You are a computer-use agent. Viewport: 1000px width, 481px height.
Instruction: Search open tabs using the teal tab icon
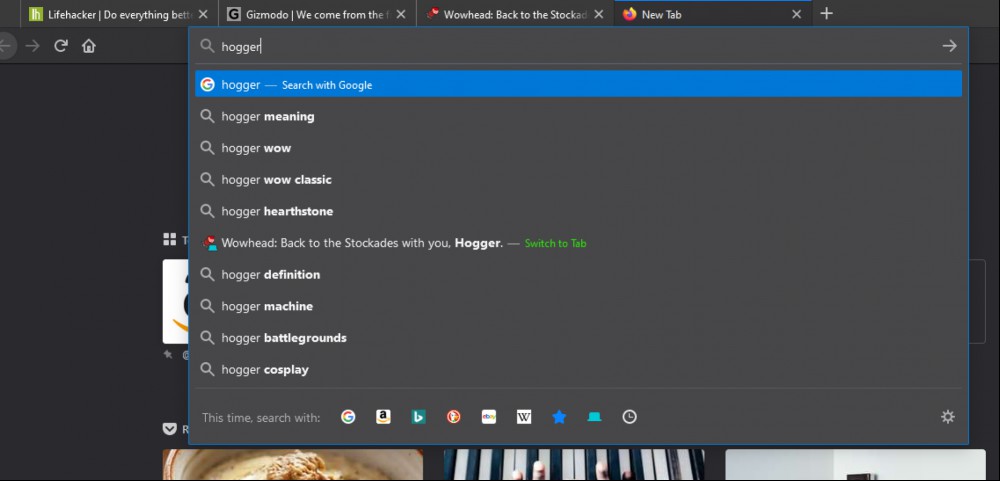pos(594,417)
